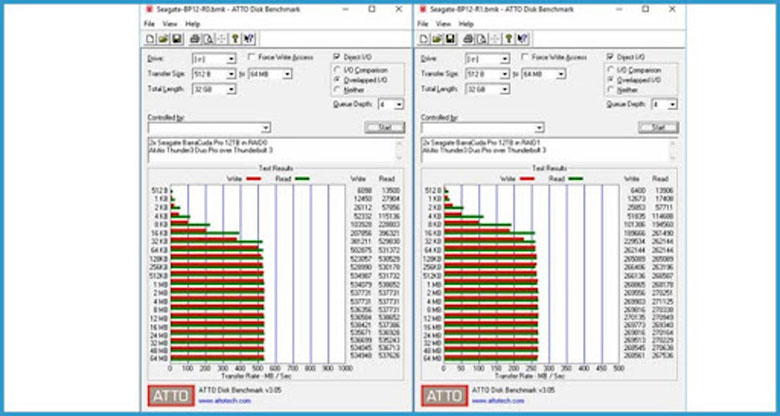The width and height of the screenshot is (780, 416).
Task: Click the Start button in R1 window
Action: click(658, 127)
